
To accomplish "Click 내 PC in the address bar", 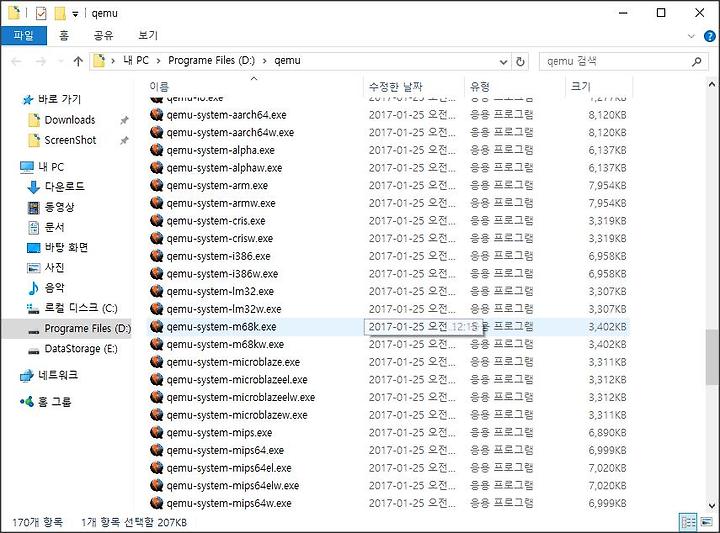I will [136, 60].
